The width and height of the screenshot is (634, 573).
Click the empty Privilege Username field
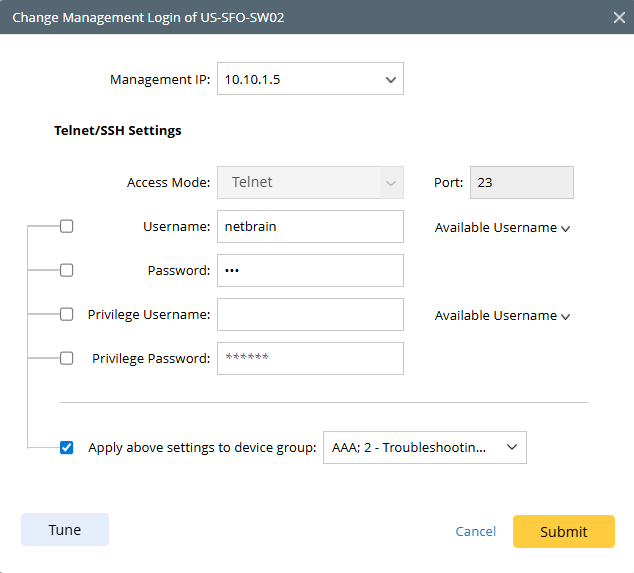(x=309, y=315)
